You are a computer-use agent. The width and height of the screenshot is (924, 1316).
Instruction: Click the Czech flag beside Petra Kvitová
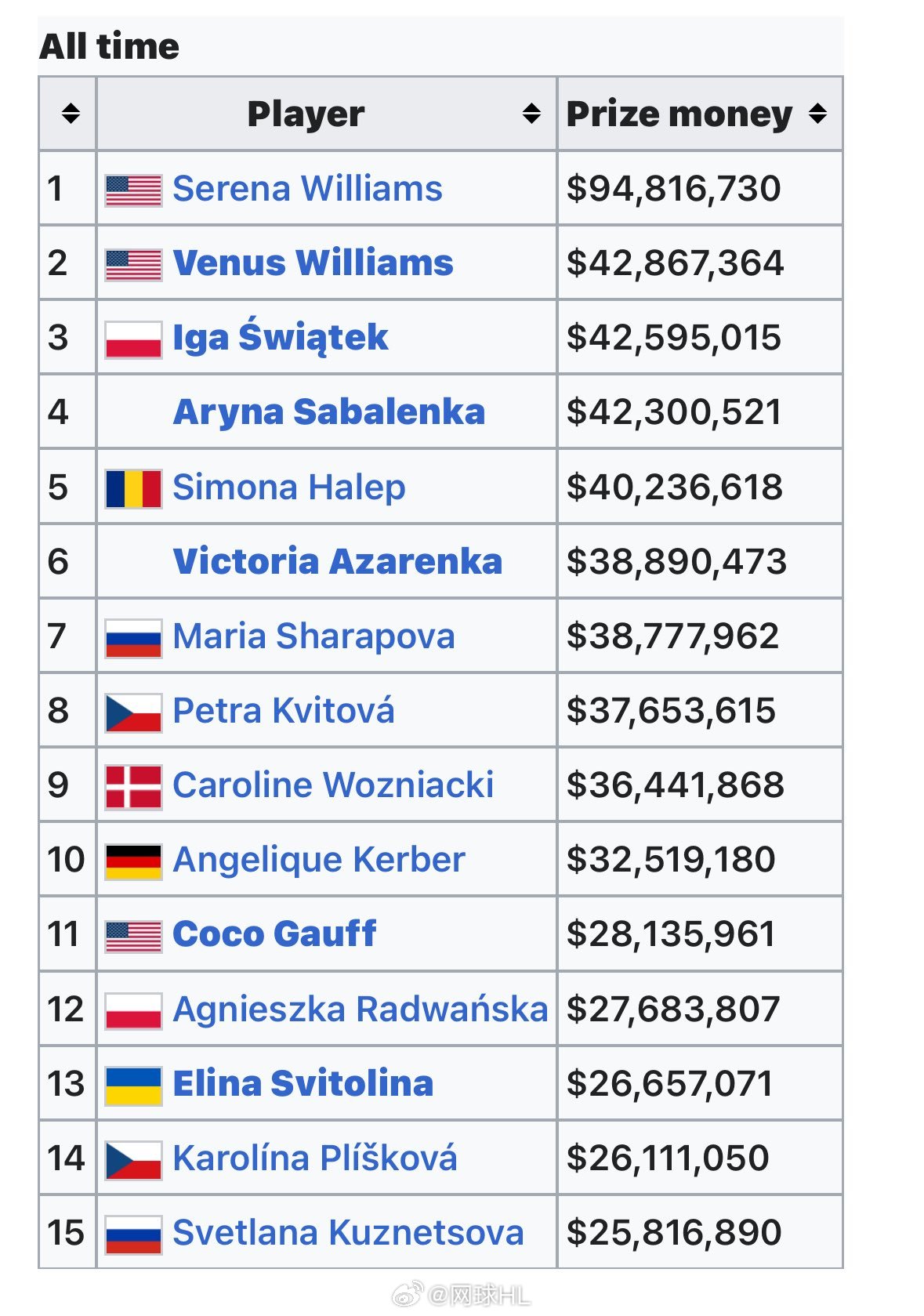[134, 712]
